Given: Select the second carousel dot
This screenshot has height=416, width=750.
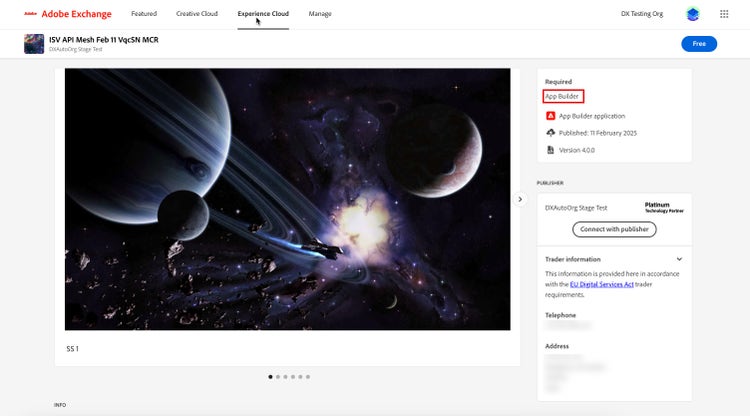Looking at the screenshot, I should [x=279, y=377].
